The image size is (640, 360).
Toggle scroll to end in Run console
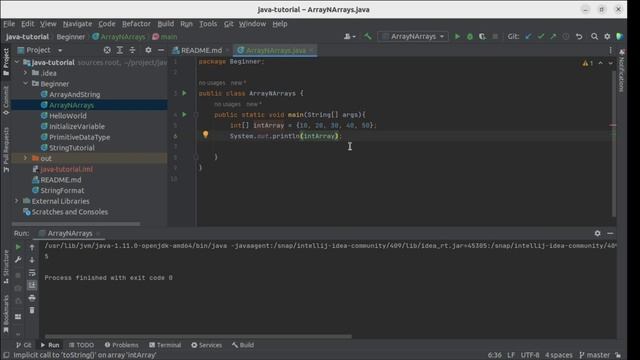pos(32,285)
